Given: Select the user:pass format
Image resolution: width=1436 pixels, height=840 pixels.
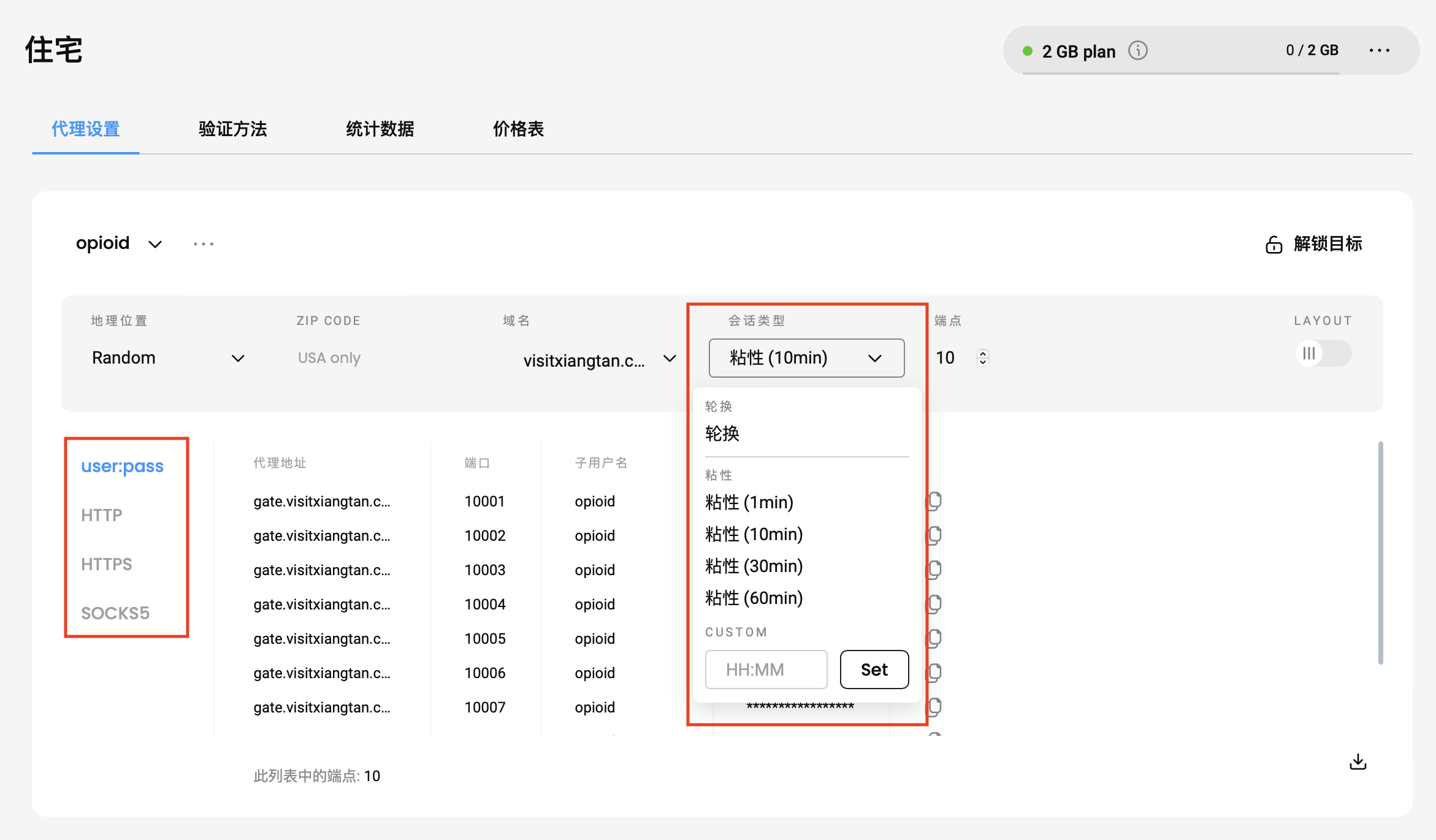Looking at the screenshot, I should tap(122, 466).
